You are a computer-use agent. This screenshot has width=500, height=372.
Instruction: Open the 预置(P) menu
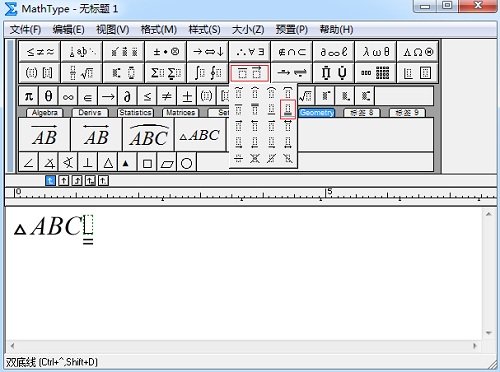coord(292,30)
